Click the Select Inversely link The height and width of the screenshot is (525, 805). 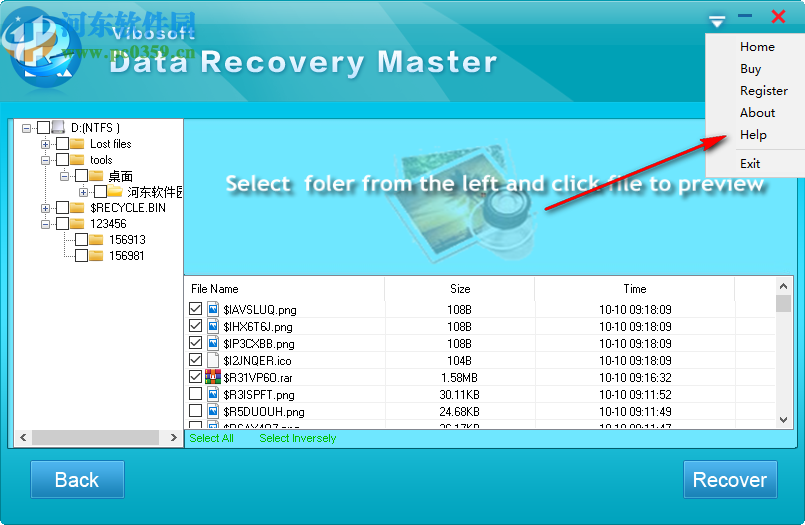click(298, 438)
